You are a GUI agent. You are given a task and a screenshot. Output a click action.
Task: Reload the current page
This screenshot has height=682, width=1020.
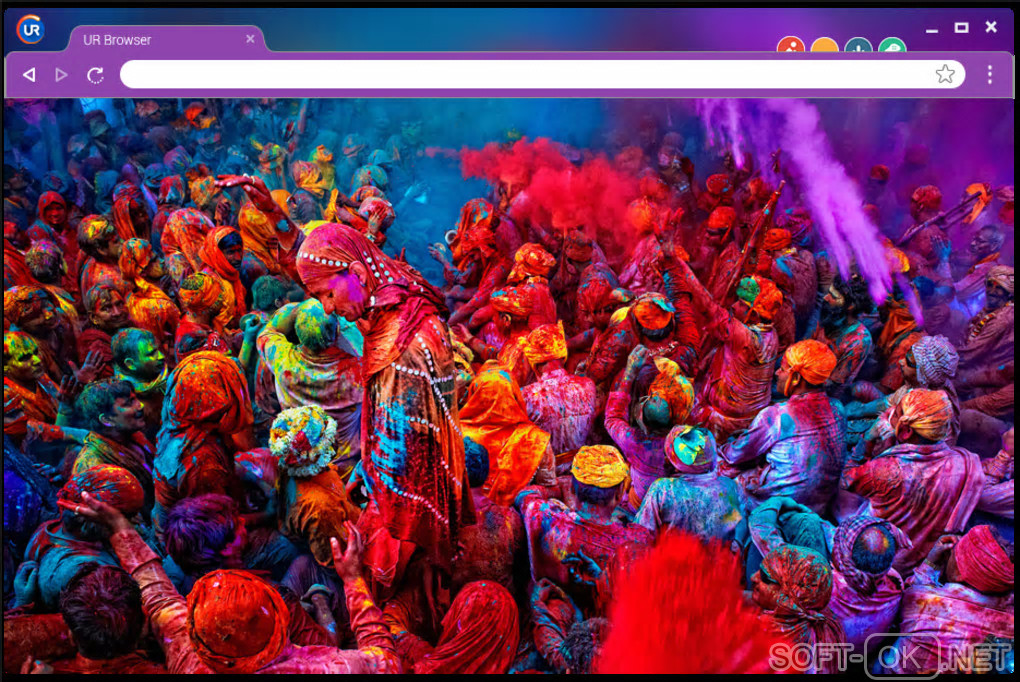(96, 75)
